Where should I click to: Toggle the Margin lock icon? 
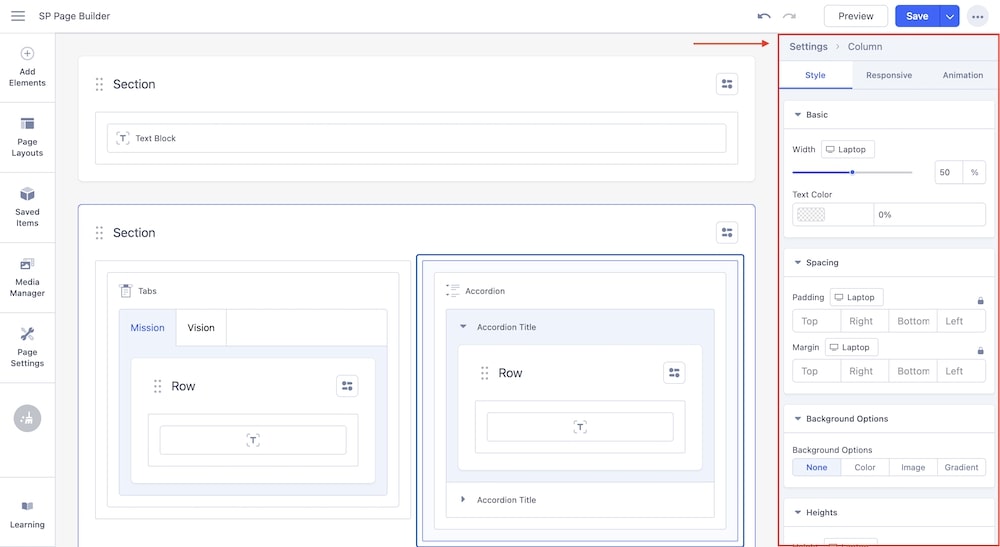[980, 350]
